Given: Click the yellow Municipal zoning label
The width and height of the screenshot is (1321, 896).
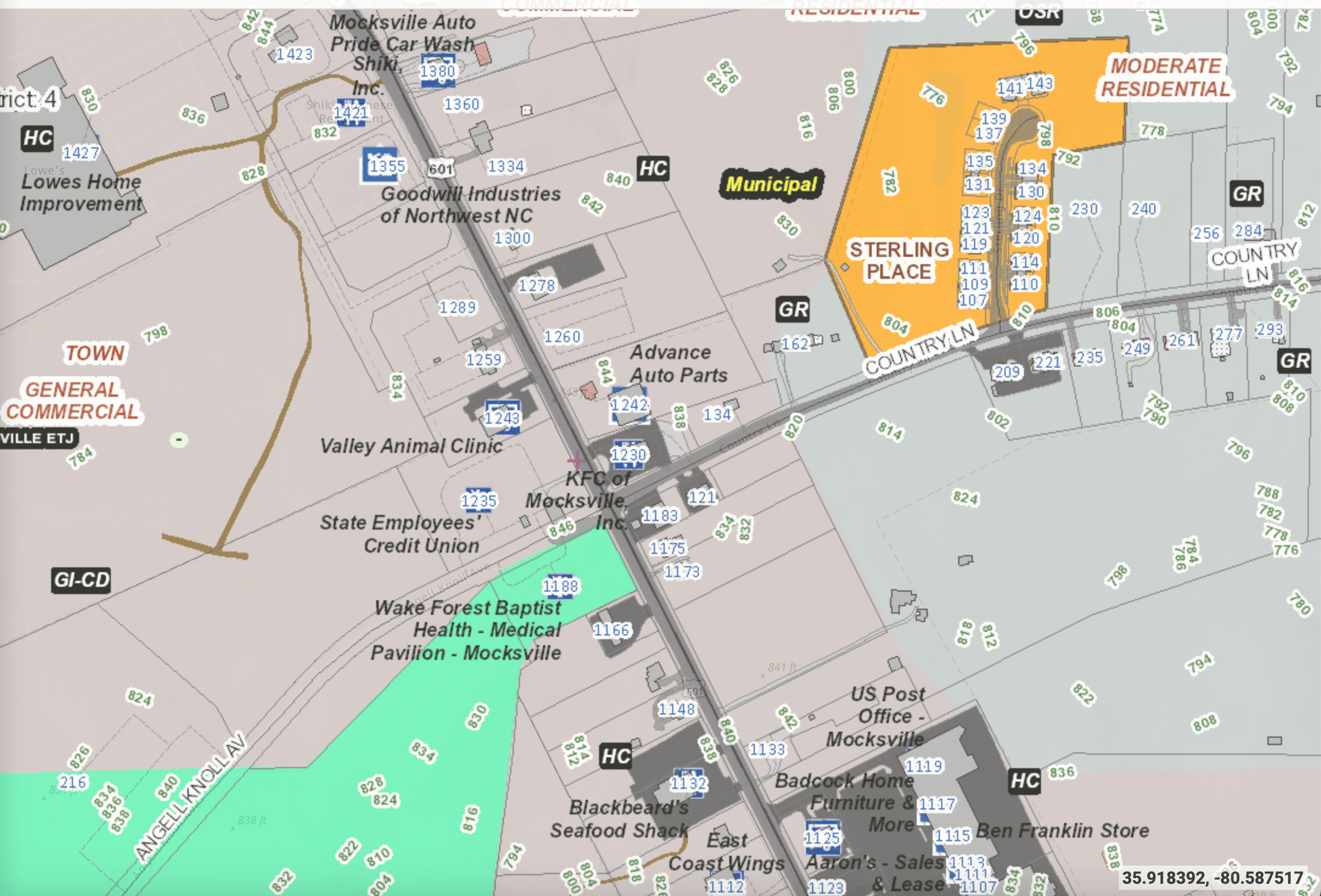Looking at the screenshot, I should (x=771, y=184).
